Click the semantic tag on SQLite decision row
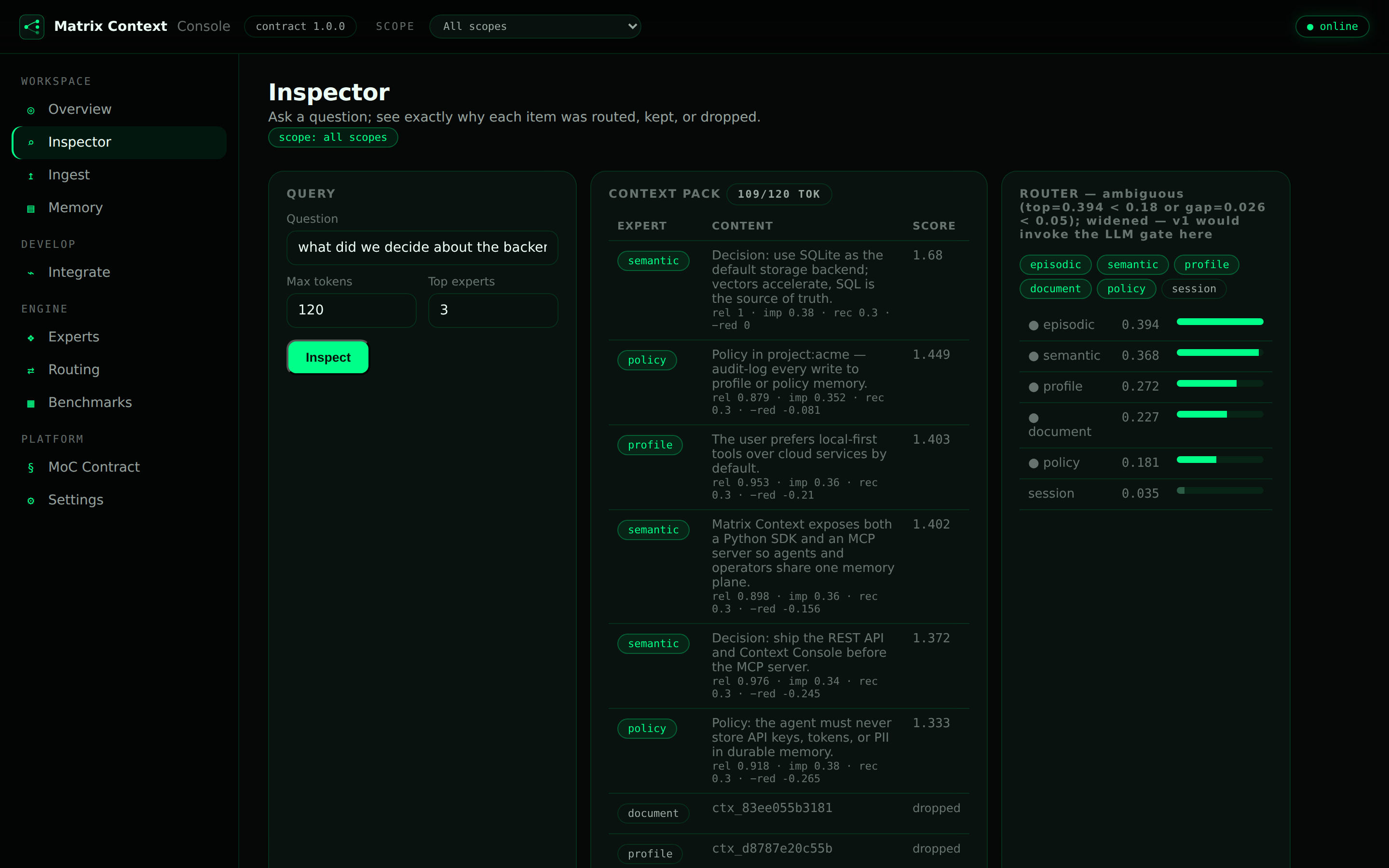The height and width of the screenshot is (868, 1389). coord(653,260)
